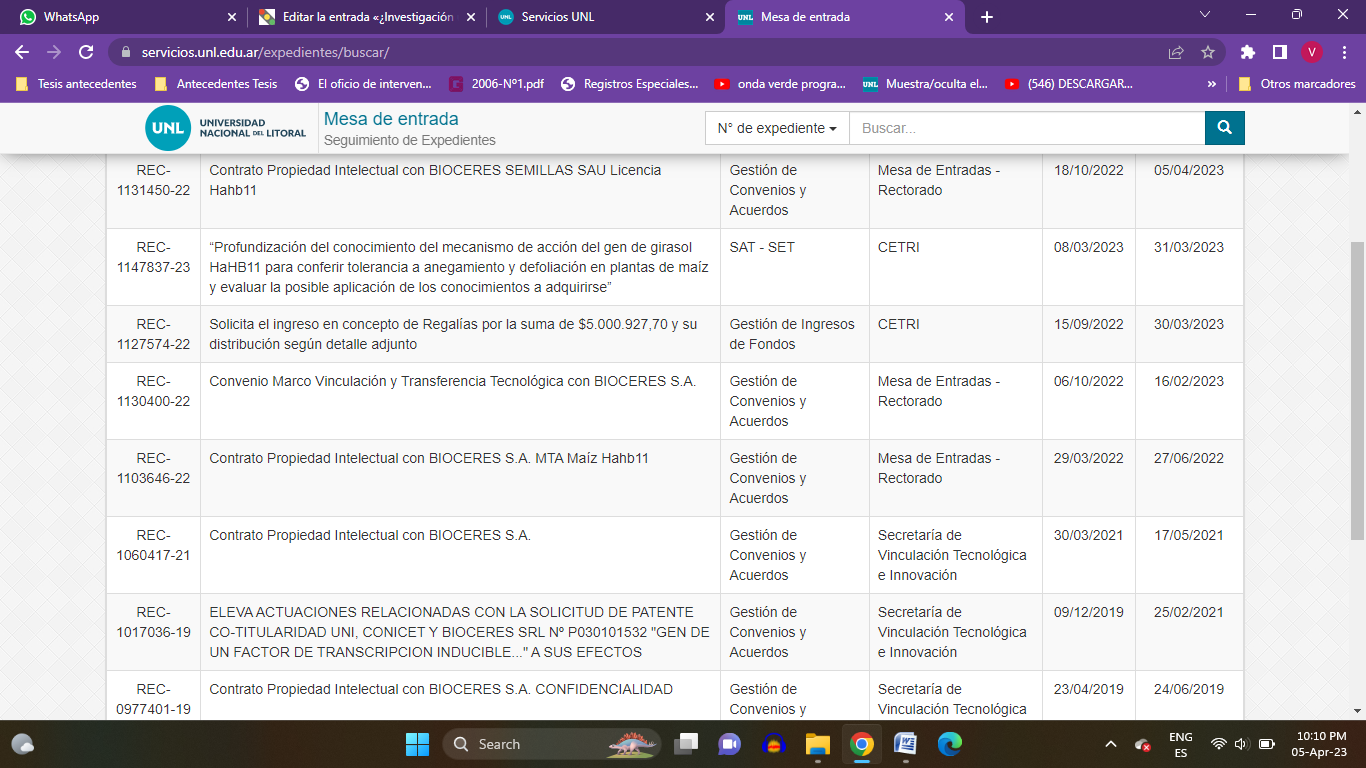Open the N° de expediente dropdown
Screen dimensions: 1366x768
777,128
